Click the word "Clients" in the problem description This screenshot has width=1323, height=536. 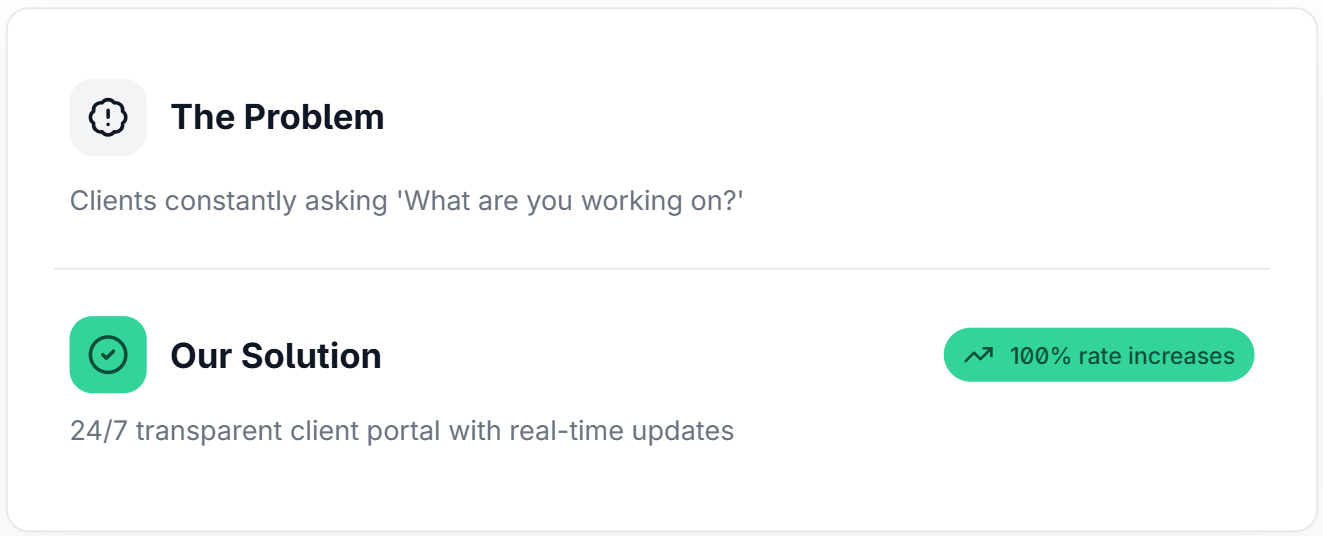(113, 201)
